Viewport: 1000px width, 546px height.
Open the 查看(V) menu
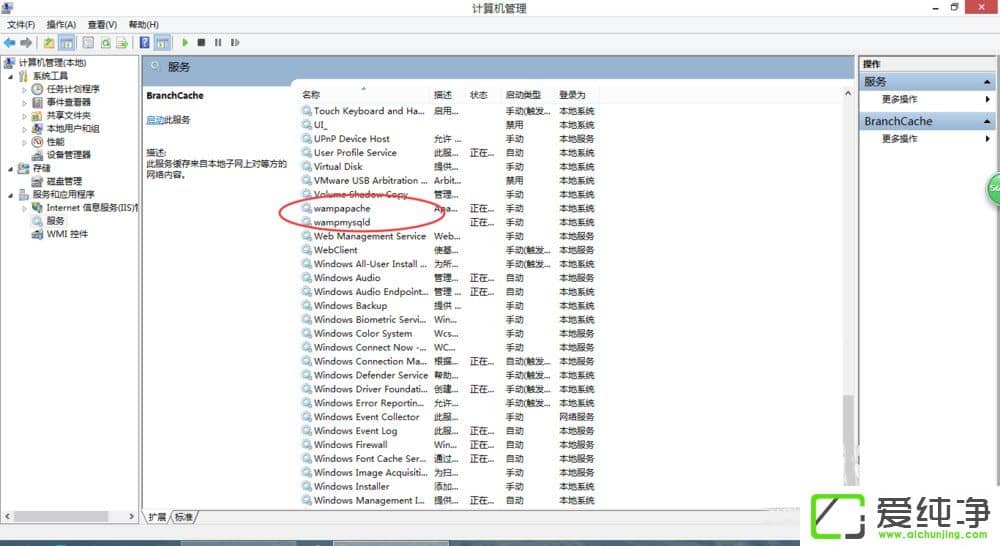[102, 24]
